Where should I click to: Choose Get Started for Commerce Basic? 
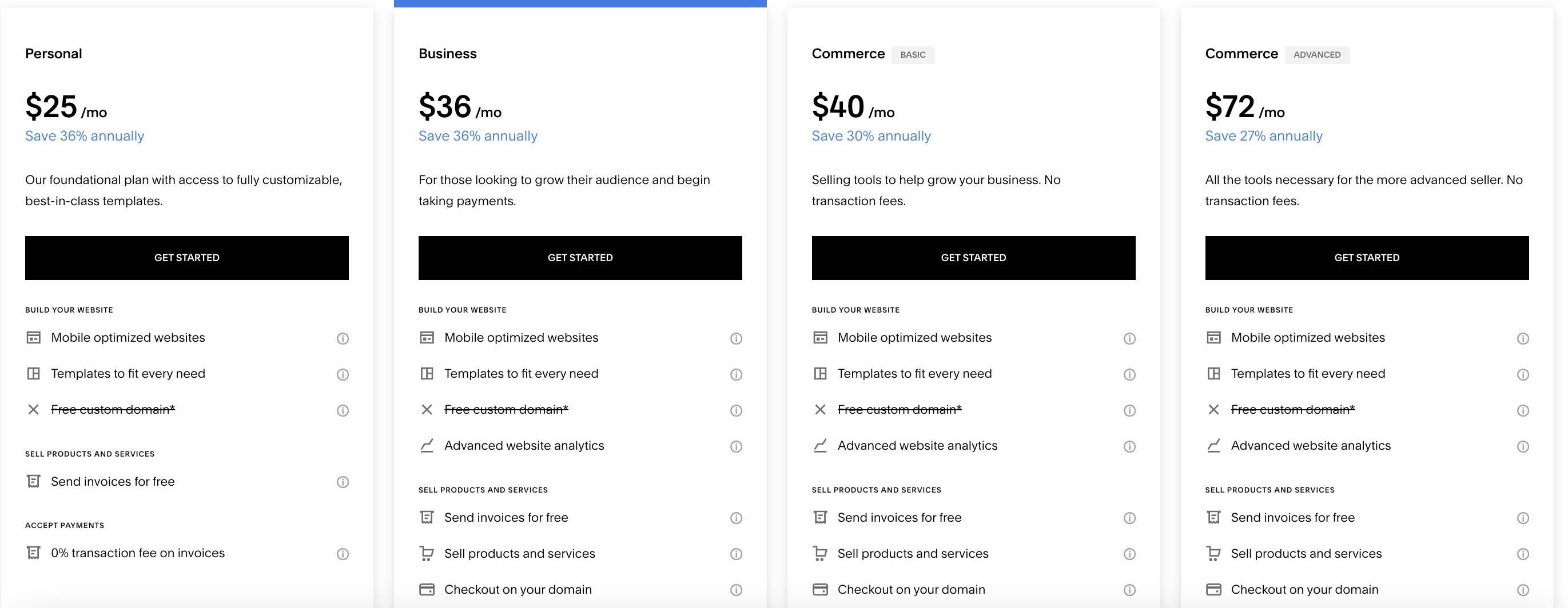coord(973,258)
